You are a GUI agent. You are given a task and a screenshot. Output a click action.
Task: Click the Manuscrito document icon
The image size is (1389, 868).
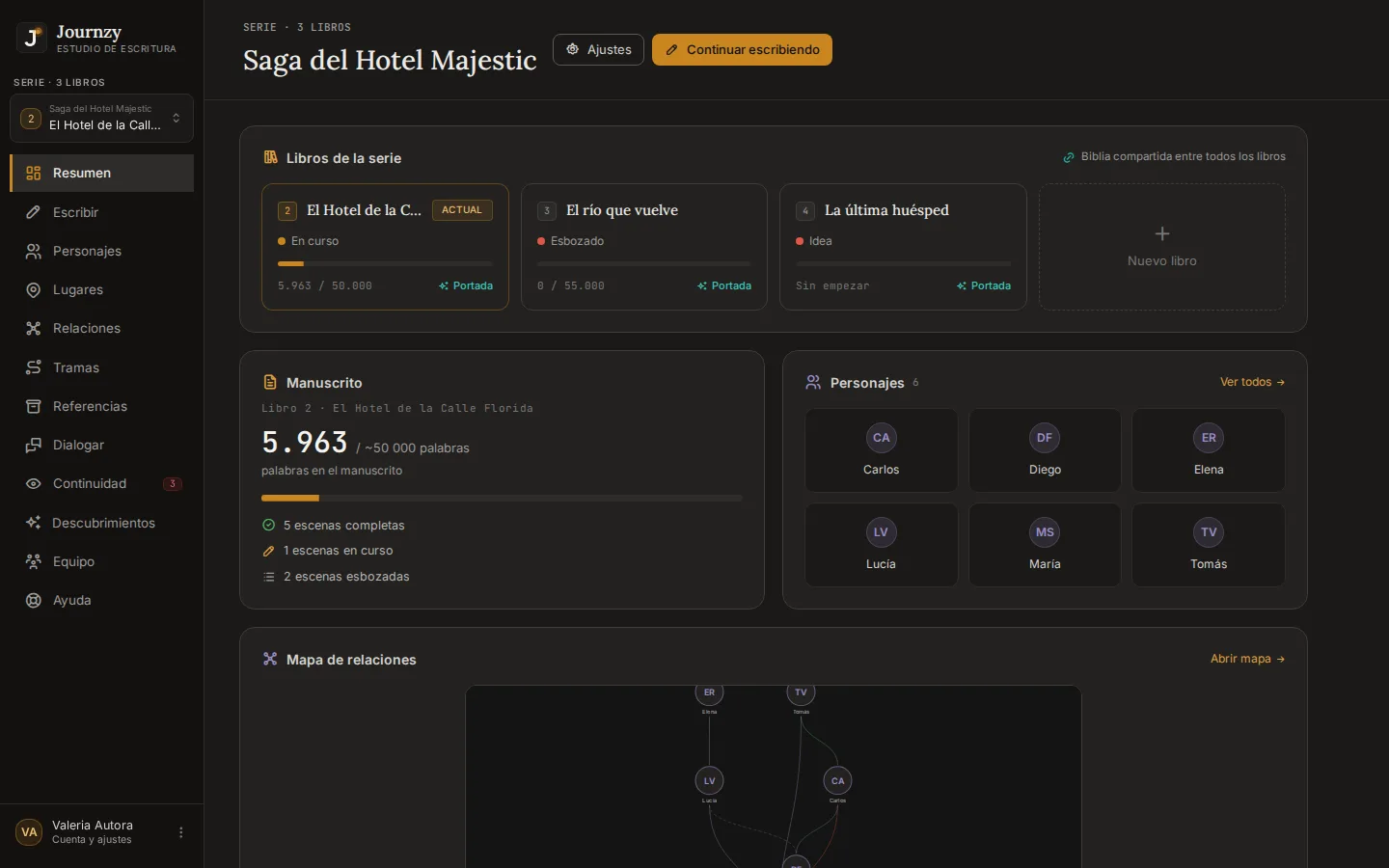tap(270, 383)
